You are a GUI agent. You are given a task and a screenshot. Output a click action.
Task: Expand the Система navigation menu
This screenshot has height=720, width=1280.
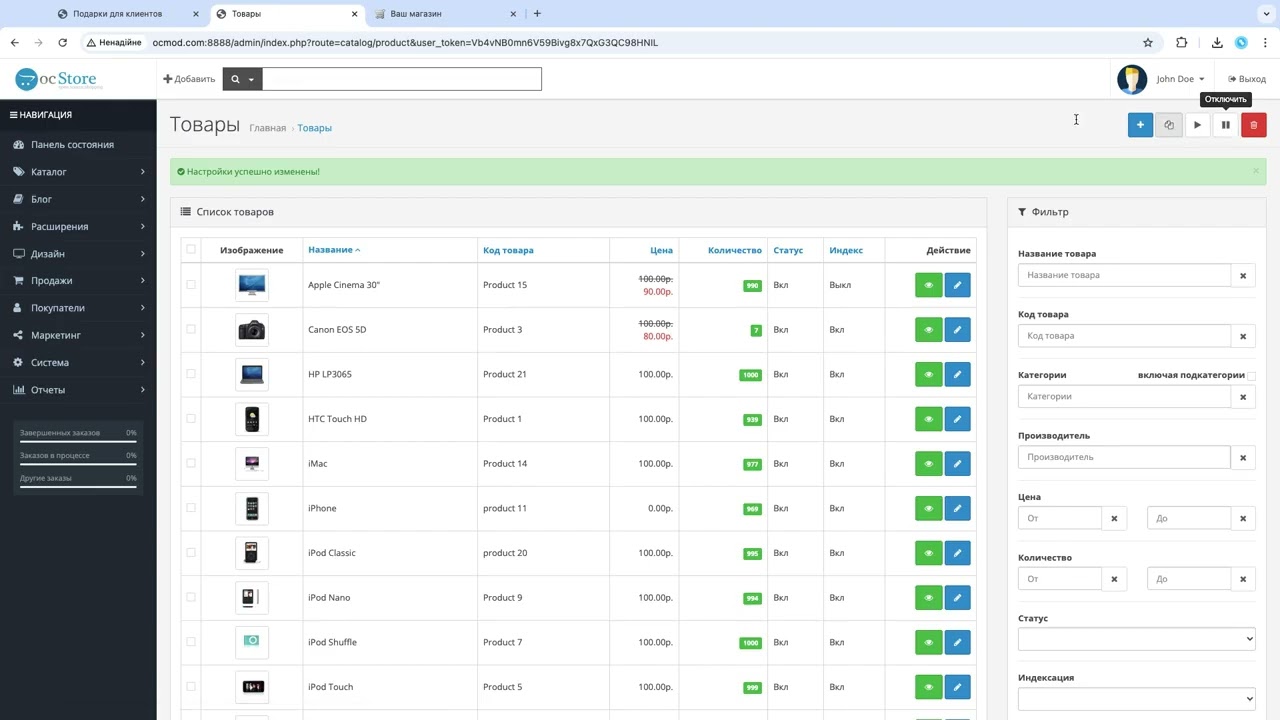[x=78, y=363]
